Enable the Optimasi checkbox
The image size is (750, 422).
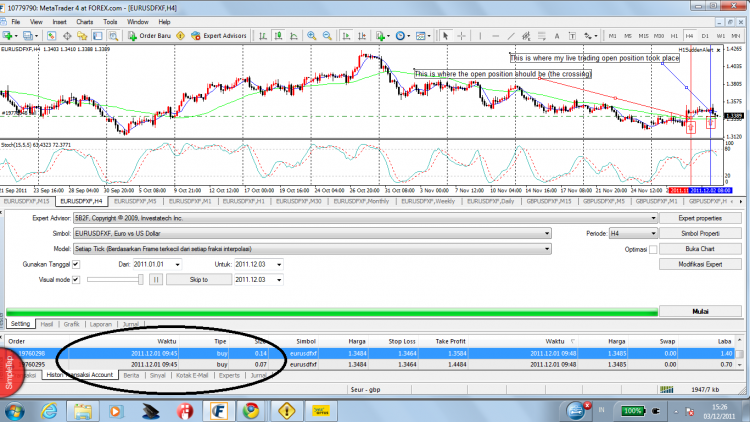click(x=653, y=249)
